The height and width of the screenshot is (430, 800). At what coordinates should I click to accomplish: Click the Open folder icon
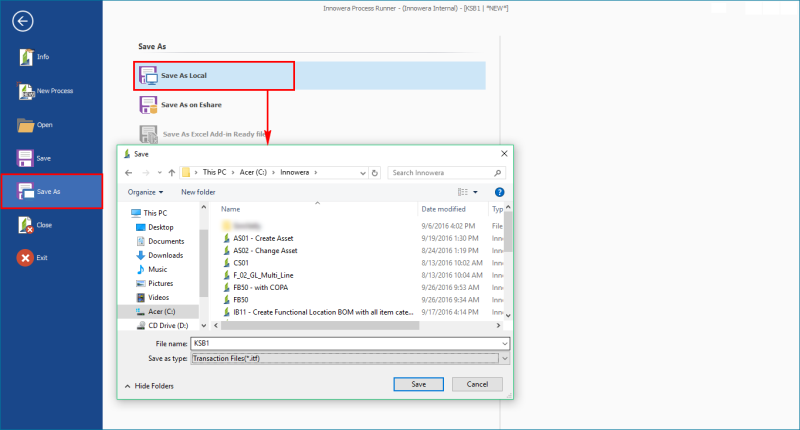[x=26, y=125]
